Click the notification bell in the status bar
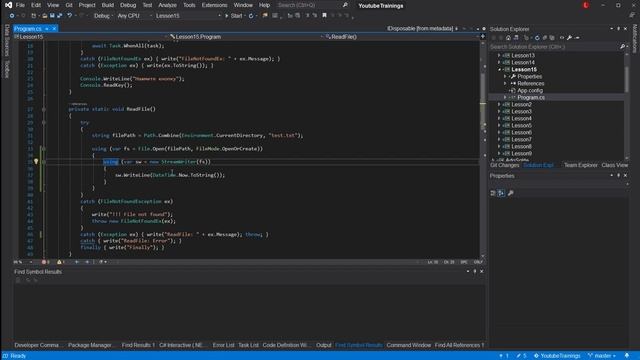This screenshot has width=640, height=360. [x=627, y=356]
